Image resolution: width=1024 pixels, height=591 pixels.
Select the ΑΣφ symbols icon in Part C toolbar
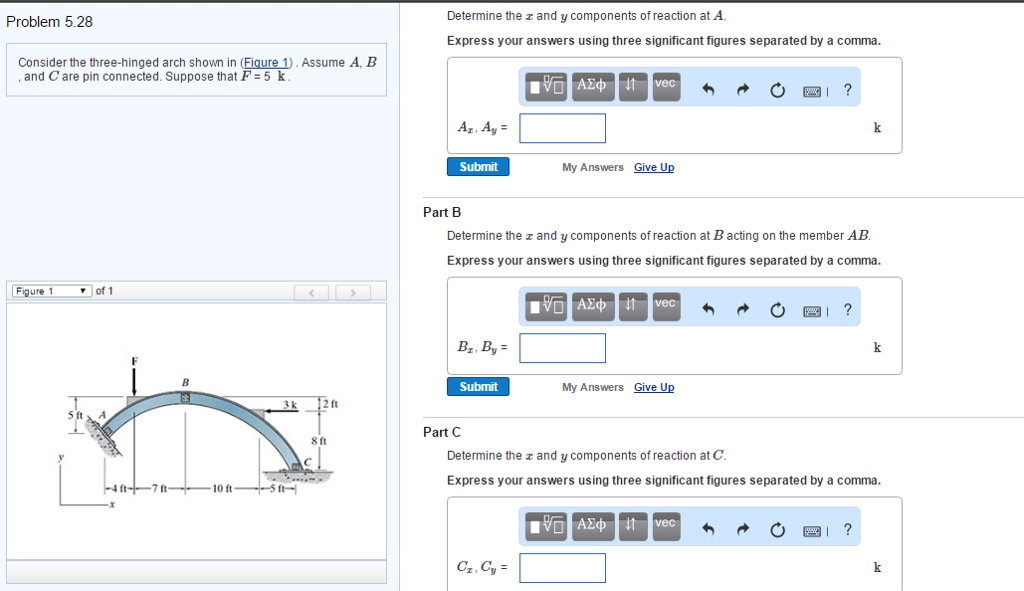click(x=590, y=526)
